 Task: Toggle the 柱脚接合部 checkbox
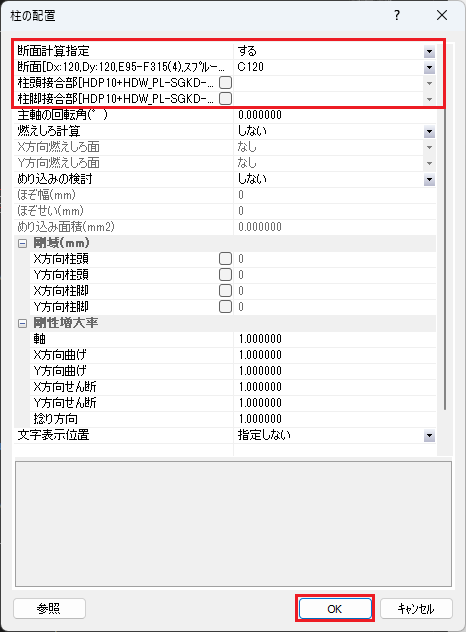coord(225,99)
